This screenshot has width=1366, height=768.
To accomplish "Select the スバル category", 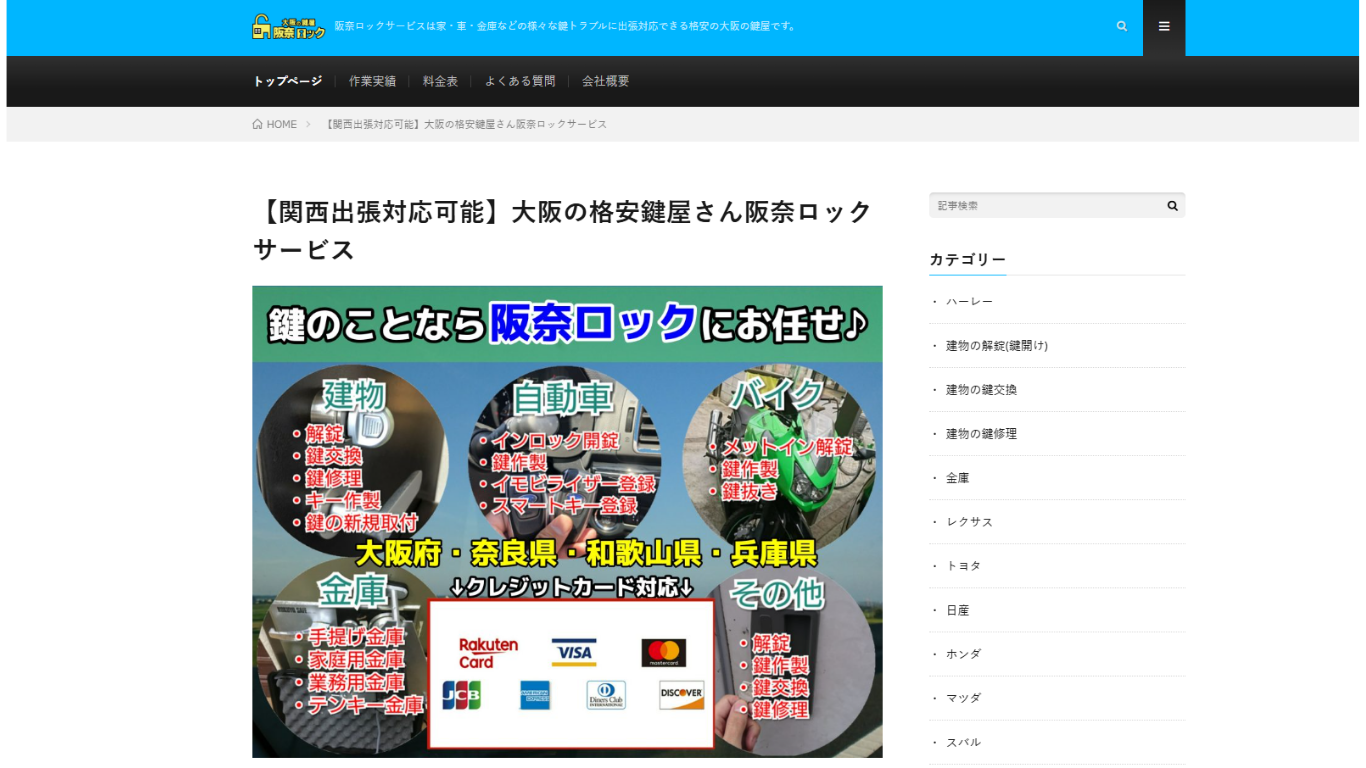I will [x=963, y=742].
